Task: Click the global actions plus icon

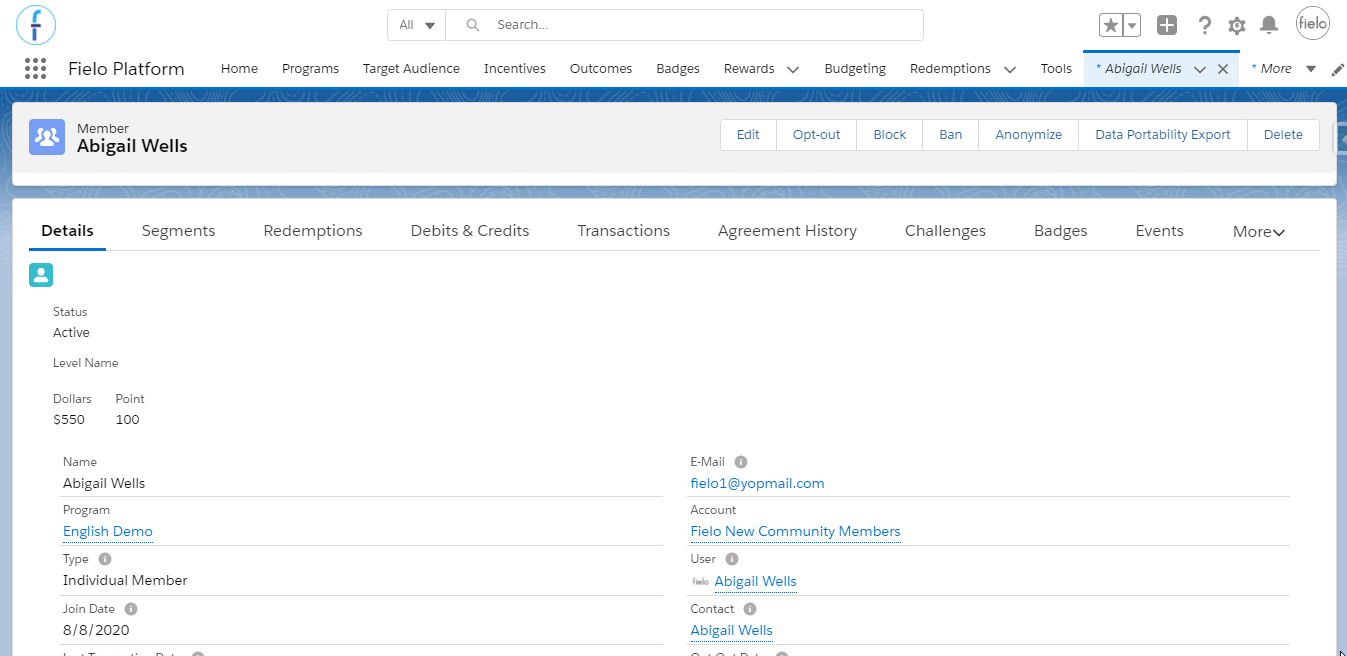Action: 1167,25
